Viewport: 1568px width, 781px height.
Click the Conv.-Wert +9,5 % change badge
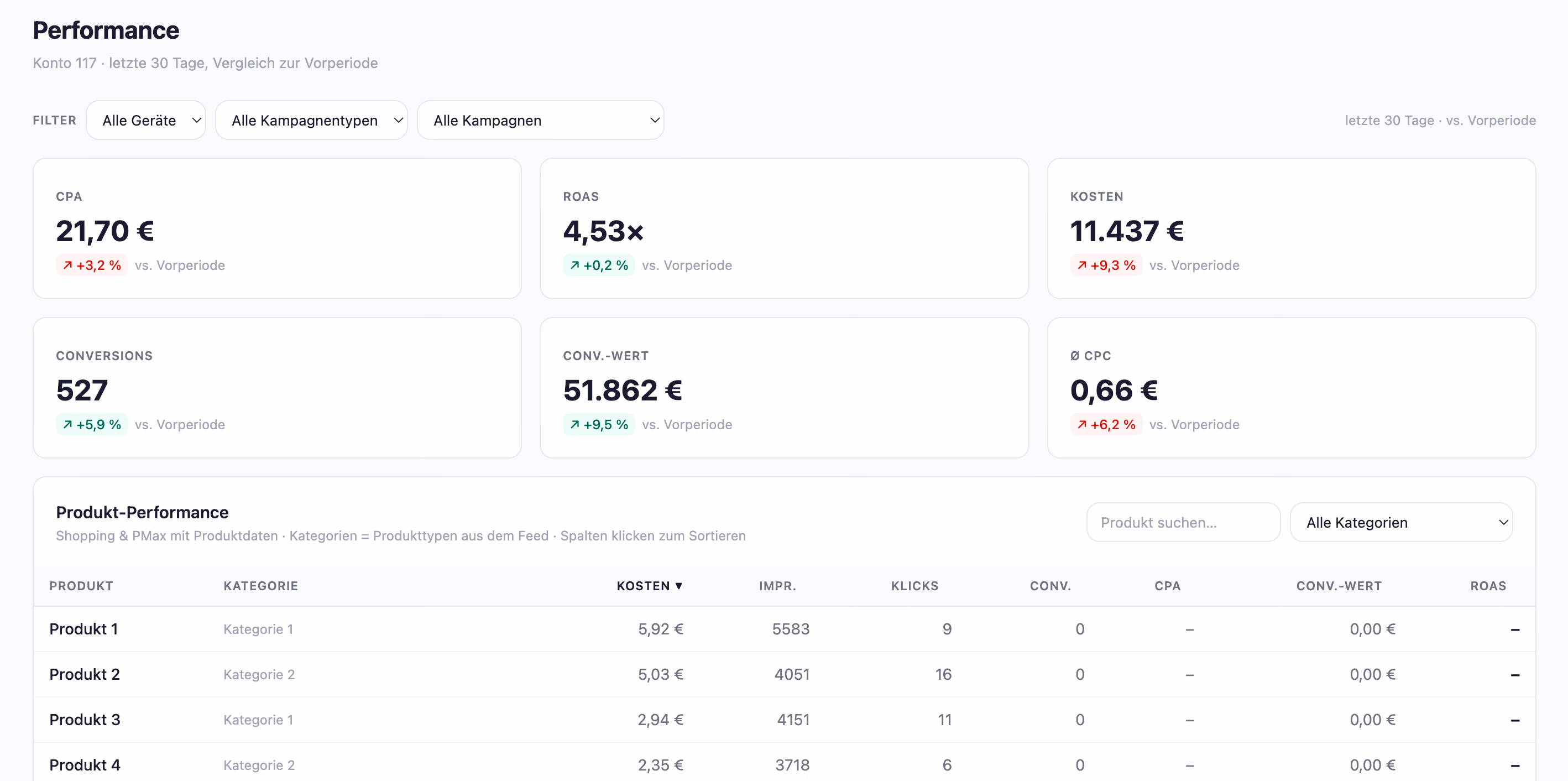pyautogui.click(x=598, y=424)
